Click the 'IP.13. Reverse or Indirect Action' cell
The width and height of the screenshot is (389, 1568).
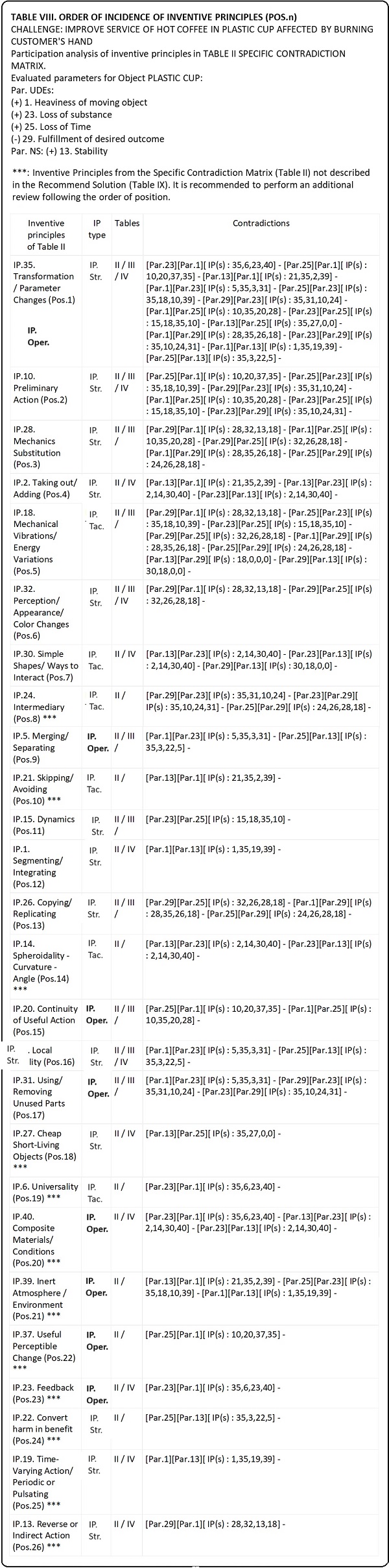[45, 1535]
